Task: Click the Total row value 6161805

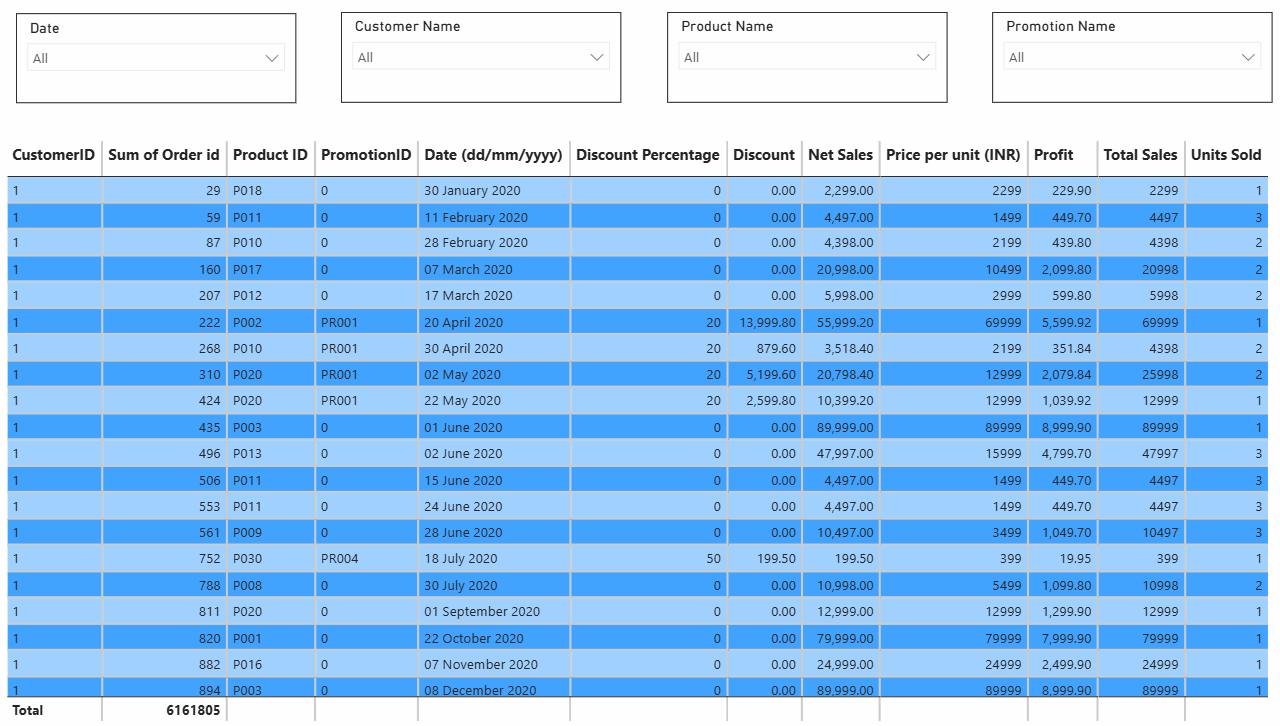Action: [195, 710]
